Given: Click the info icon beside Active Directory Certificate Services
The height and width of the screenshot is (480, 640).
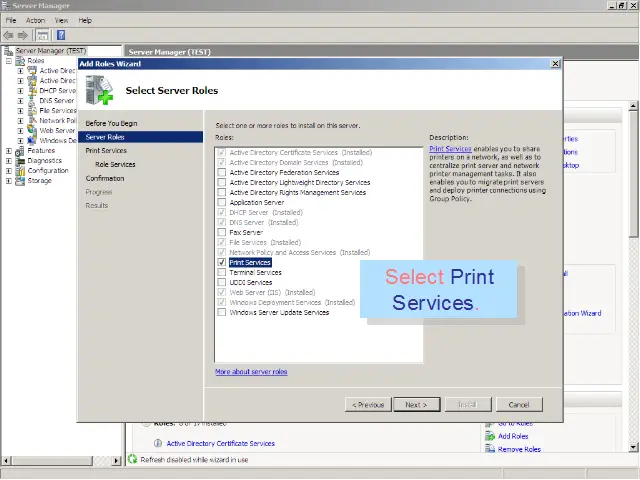Looking at the screenshot, I should coord(158,443).
